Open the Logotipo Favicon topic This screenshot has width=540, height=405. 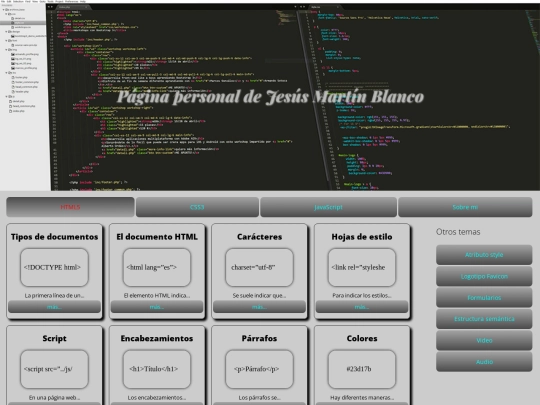pyautogui.click(x=484, y=276)
